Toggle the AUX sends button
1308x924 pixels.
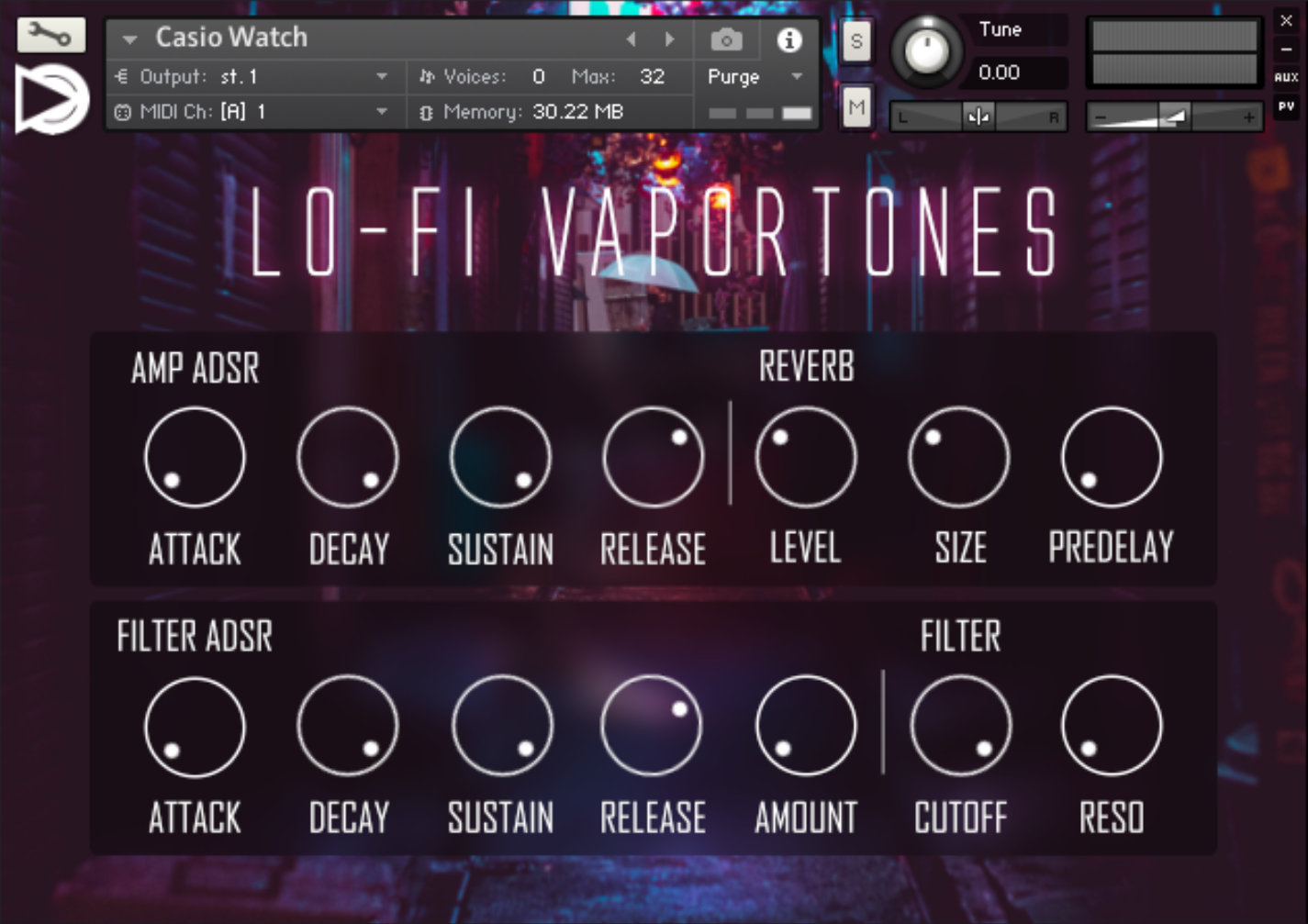(x=1286, y=77)
